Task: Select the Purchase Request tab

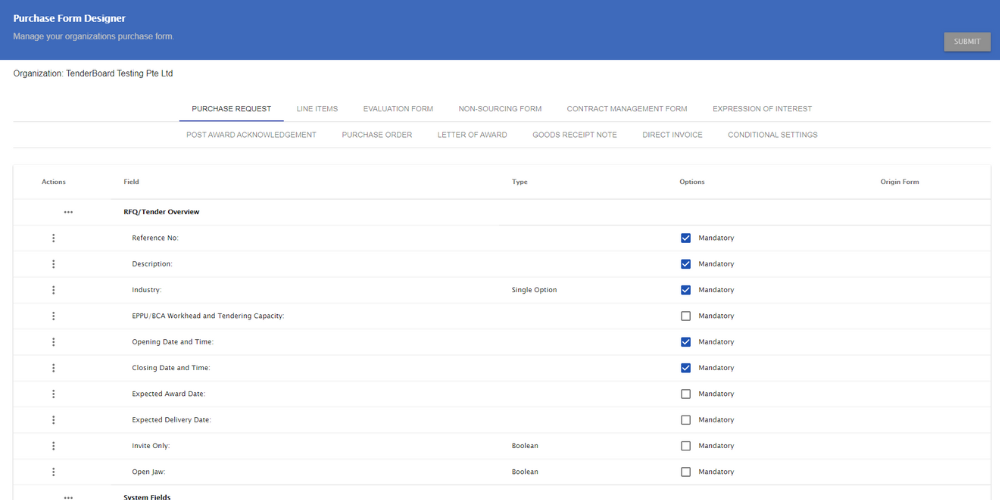Action: pyautogui.click(x=232, y=109)
